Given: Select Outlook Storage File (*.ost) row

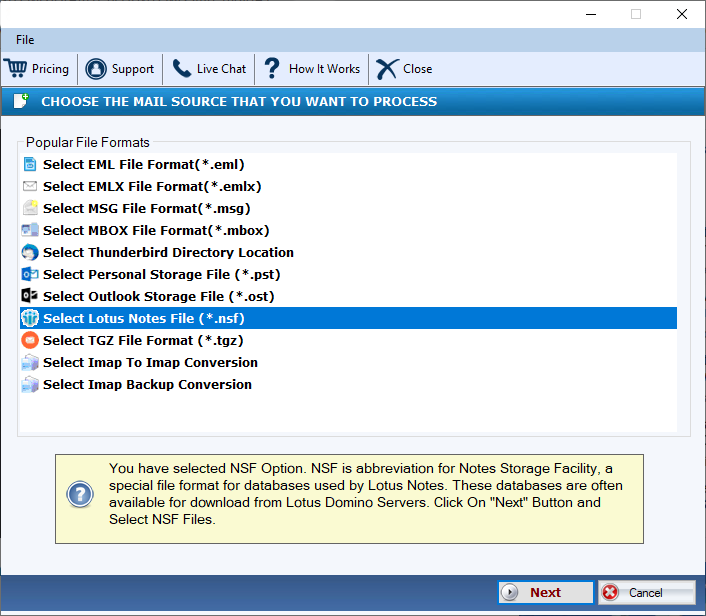Looking at the screenshot, I should tap(348, 296).
